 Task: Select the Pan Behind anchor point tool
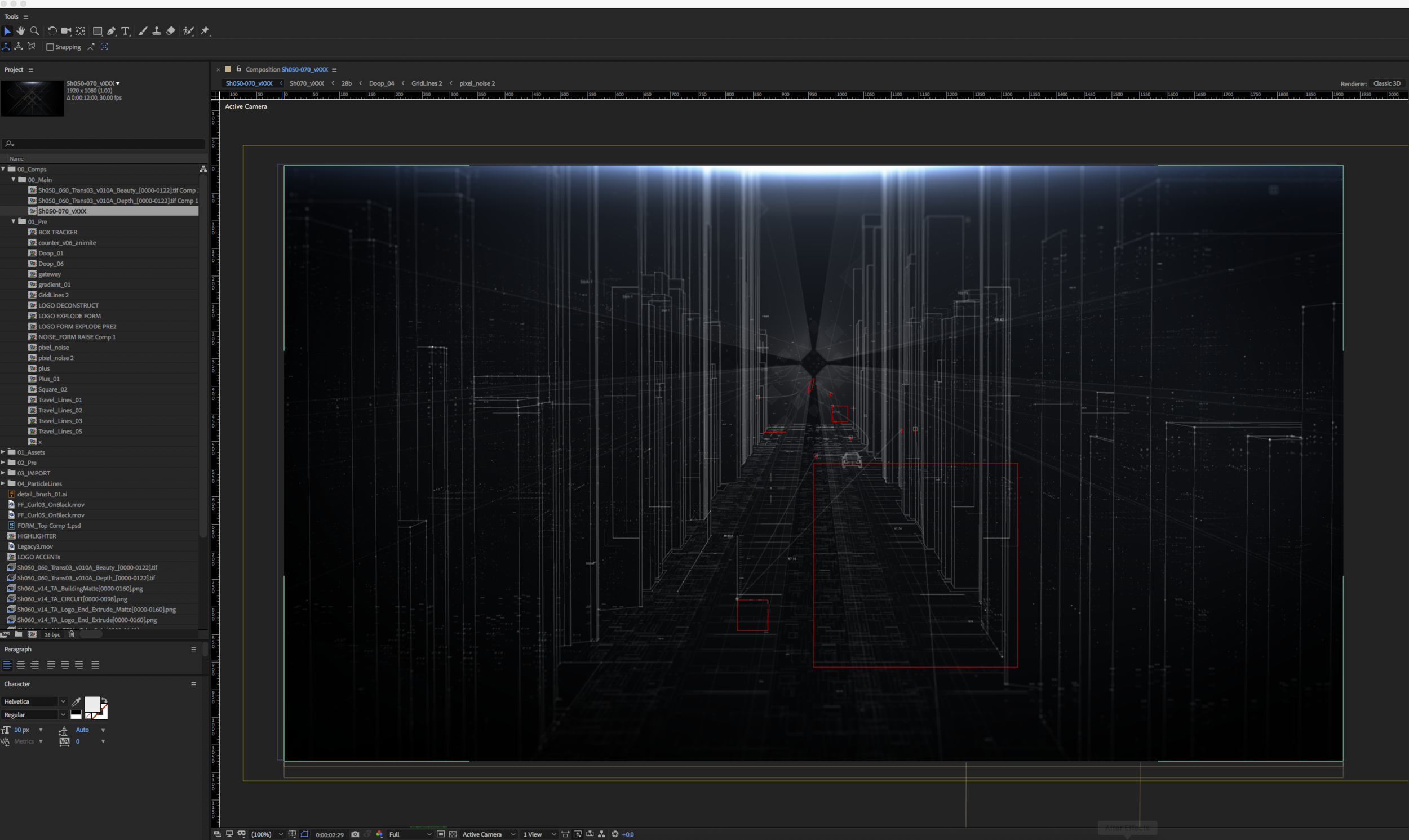tap(81, 31)
